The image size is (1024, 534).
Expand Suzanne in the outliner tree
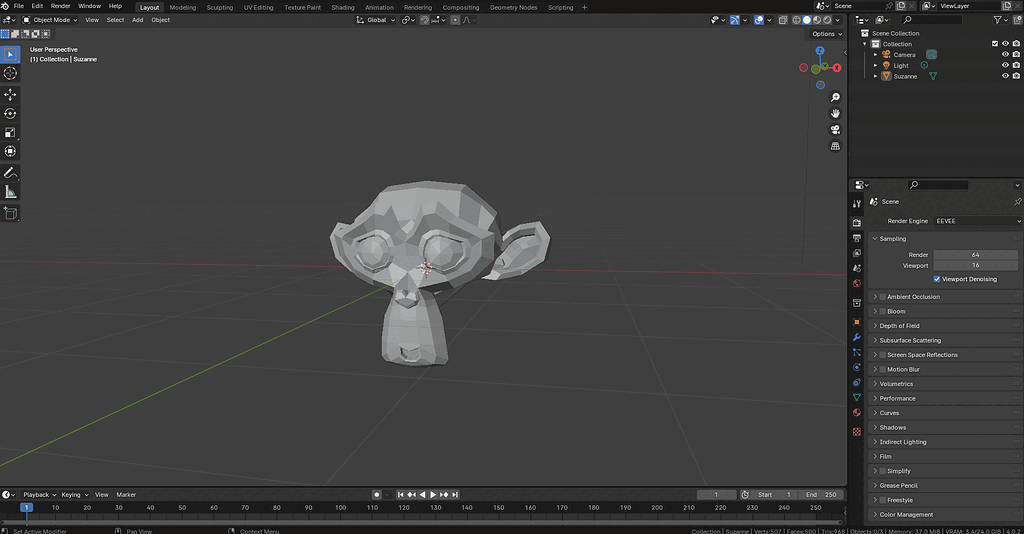click(876, 76)
